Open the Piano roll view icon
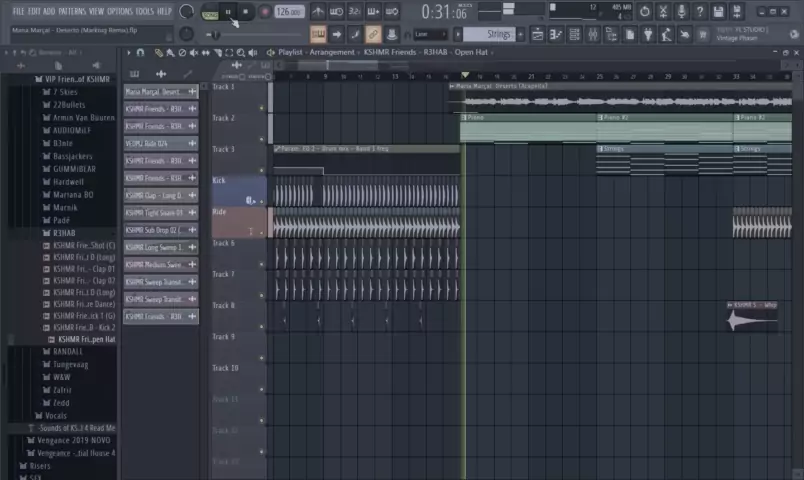 tap(556, 34)
